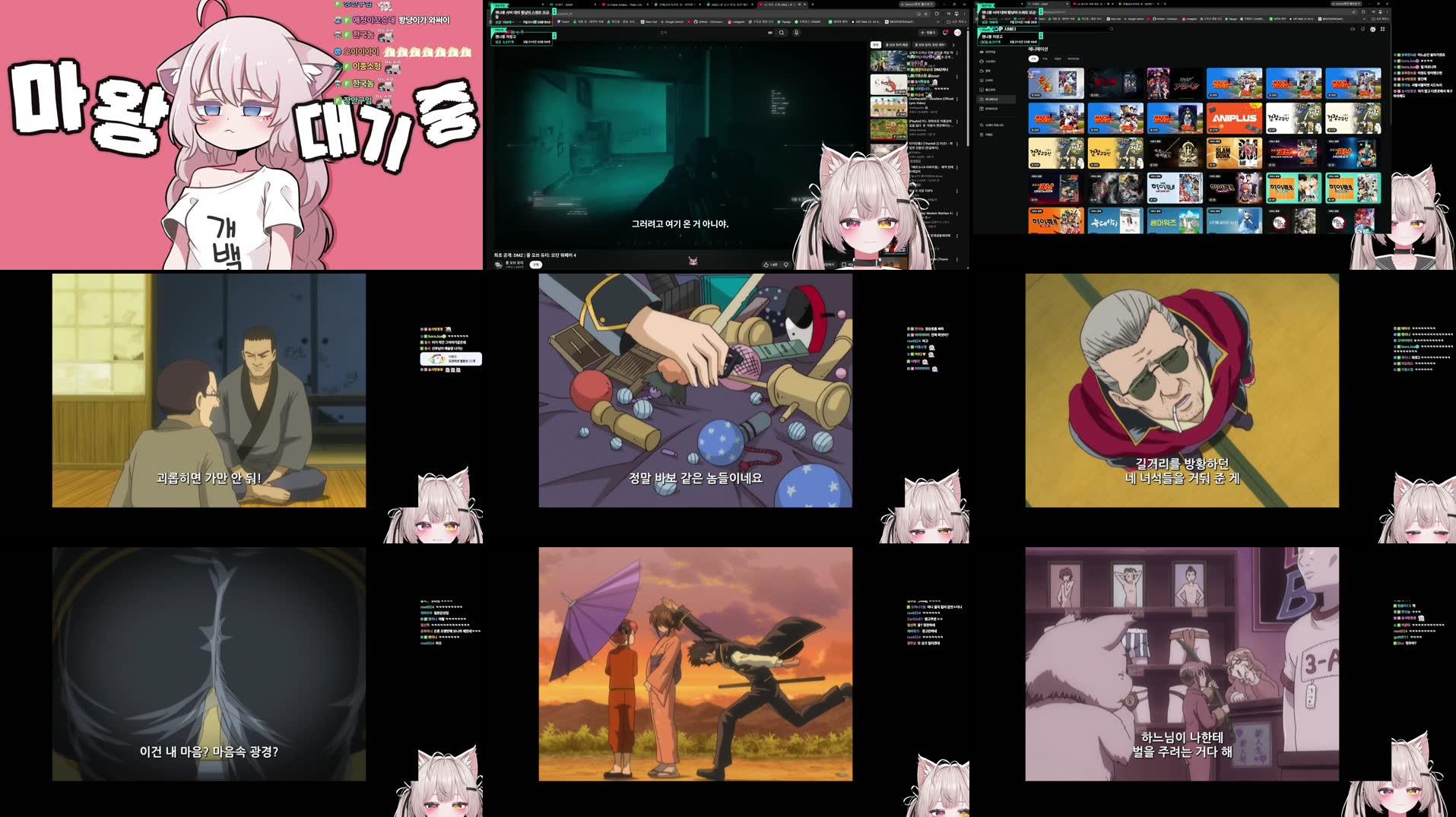Select the second filter chip next to '전체'
The image size is (1456, 817).
coord(1045,59)
